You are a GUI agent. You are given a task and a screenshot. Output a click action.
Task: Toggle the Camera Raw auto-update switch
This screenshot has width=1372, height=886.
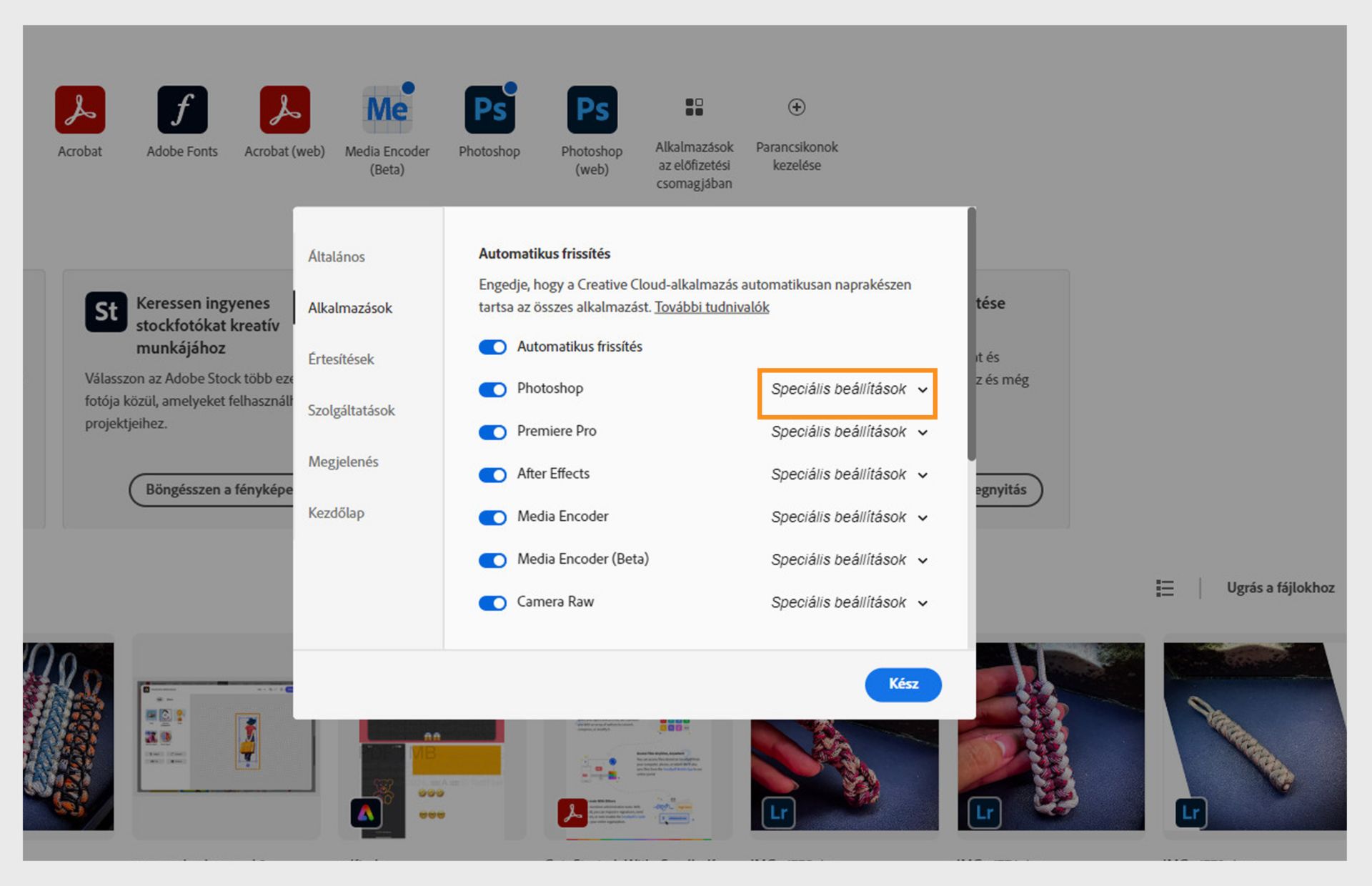[492, 602]
